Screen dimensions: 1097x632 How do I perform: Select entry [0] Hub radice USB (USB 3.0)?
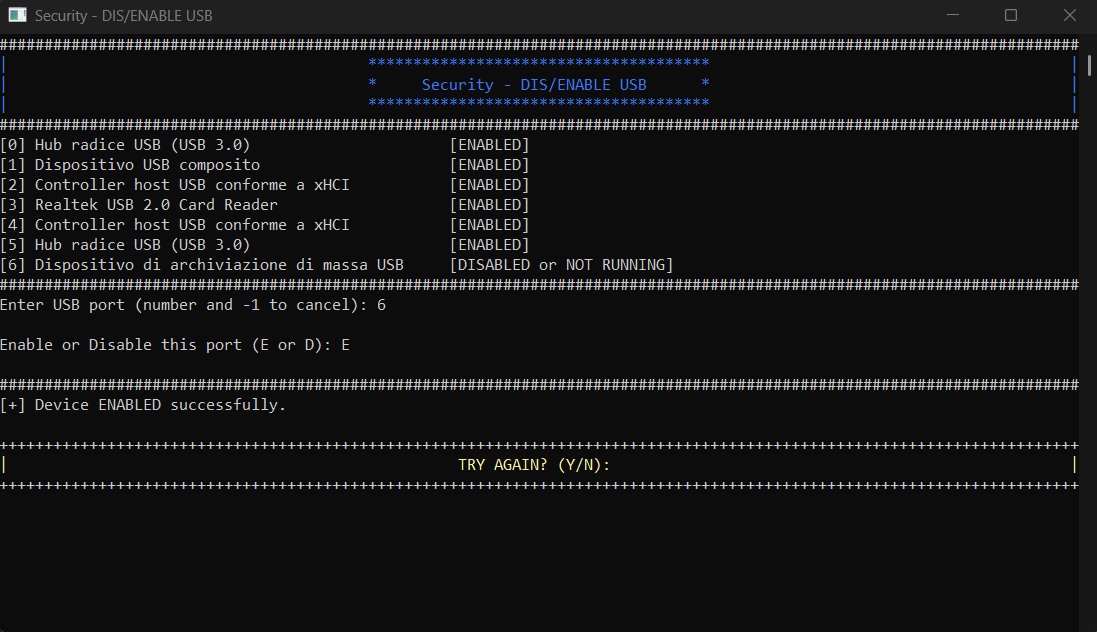tap(125, 145)
